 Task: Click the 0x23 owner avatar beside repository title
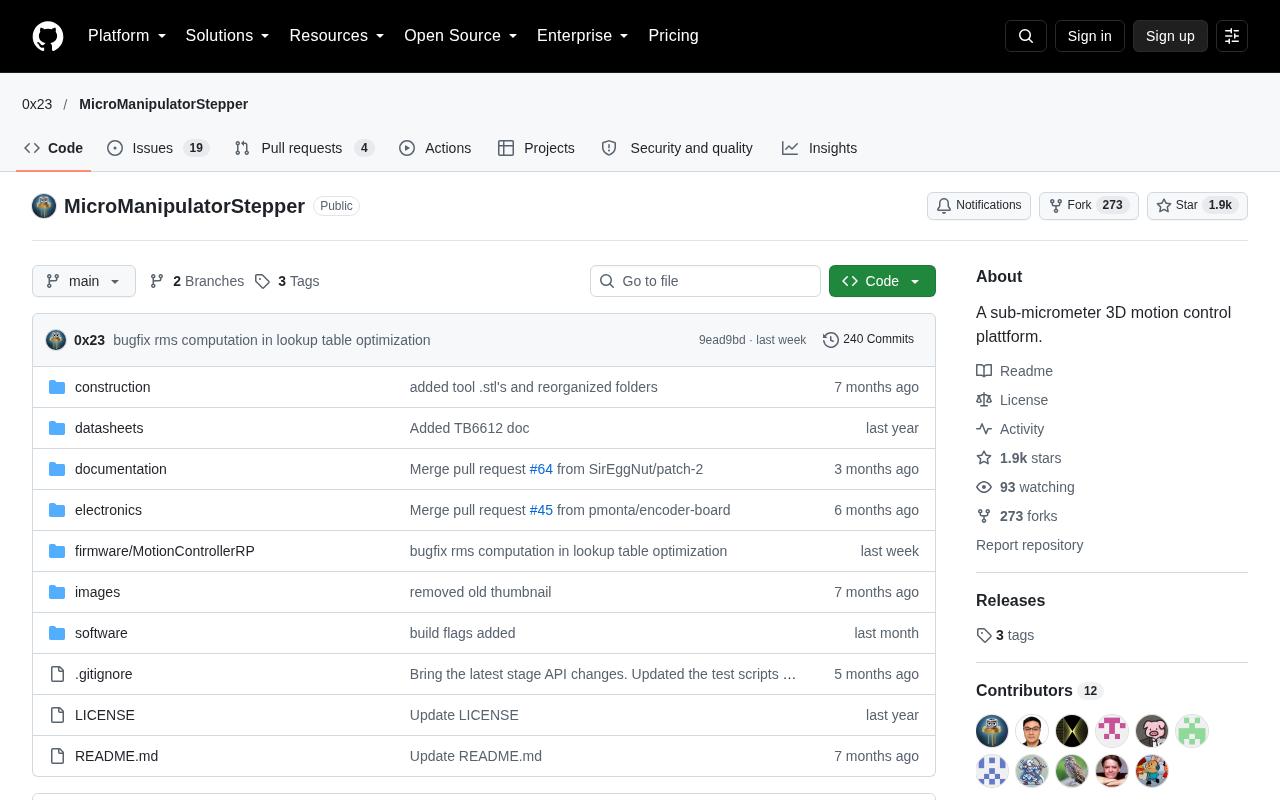tap(44, 206)
